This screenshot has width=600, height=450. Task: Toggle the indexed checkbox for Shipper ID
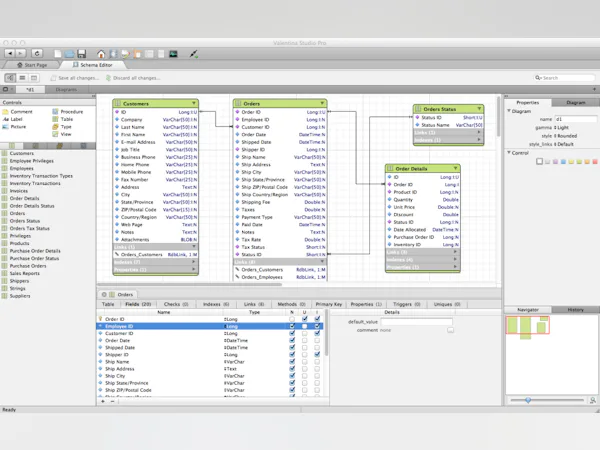317,354
